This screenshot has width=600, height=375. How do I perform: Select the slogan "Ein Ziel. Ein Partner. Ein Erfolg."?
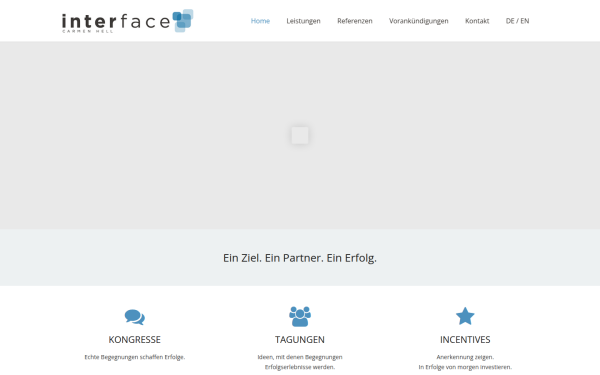pos(300,258)
